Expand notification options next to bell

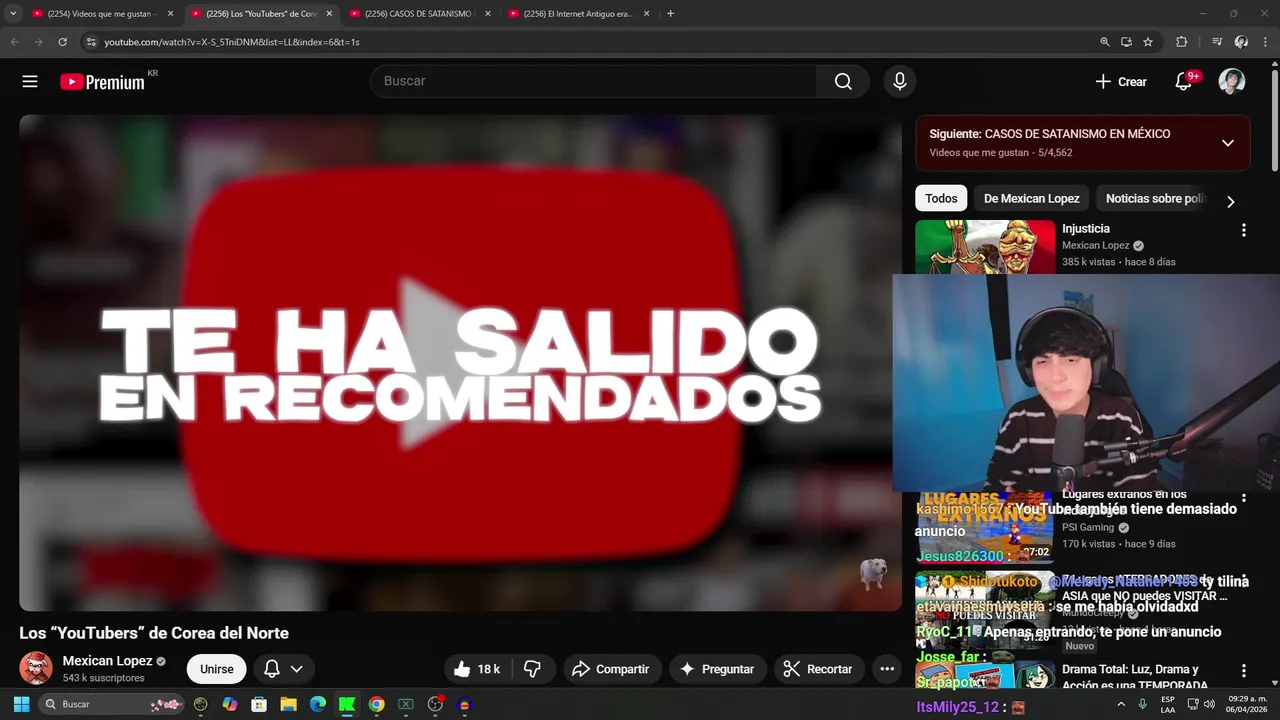tap(296, 669)
